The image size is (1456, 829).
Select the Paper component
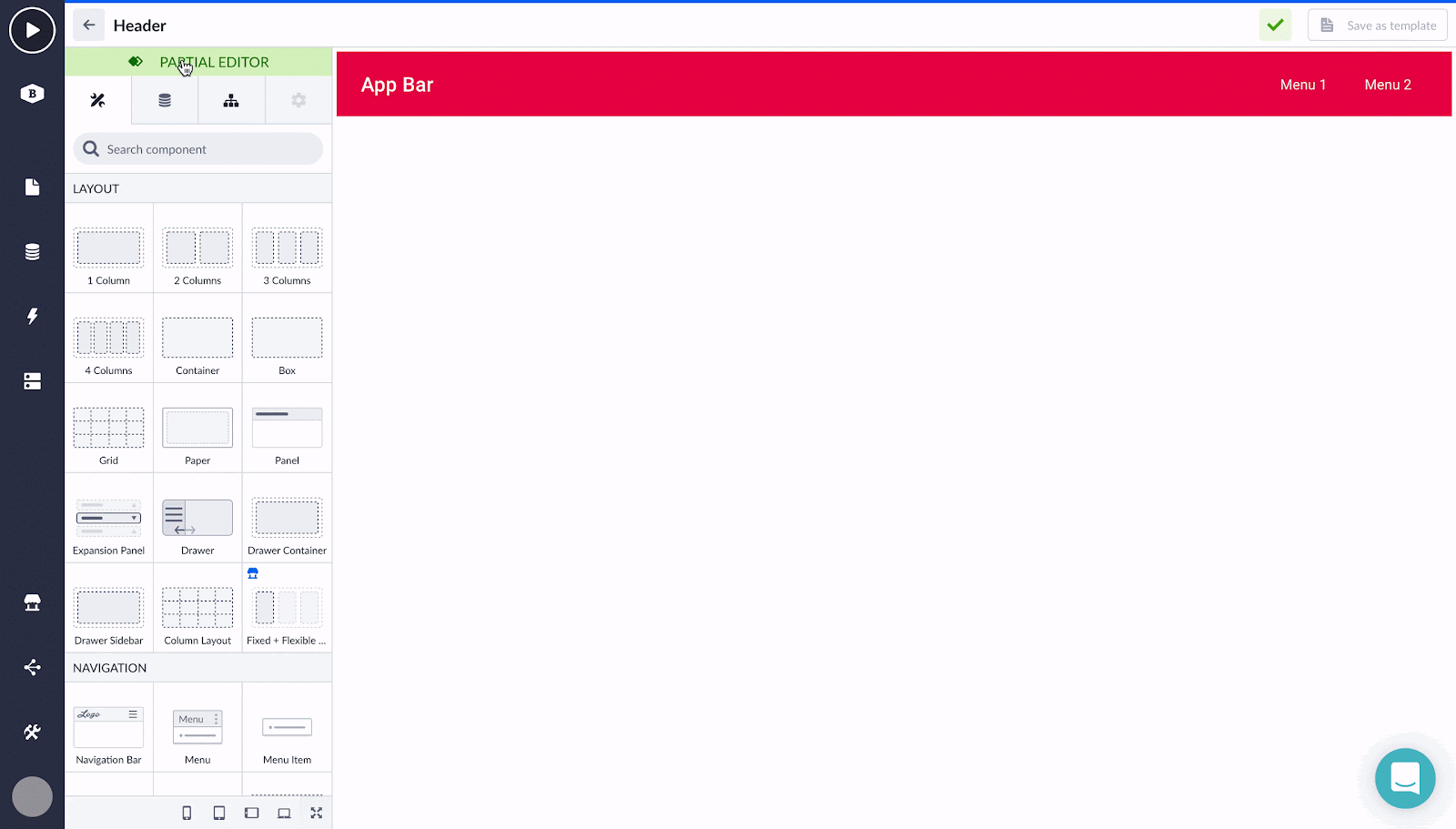pos(197,428)
